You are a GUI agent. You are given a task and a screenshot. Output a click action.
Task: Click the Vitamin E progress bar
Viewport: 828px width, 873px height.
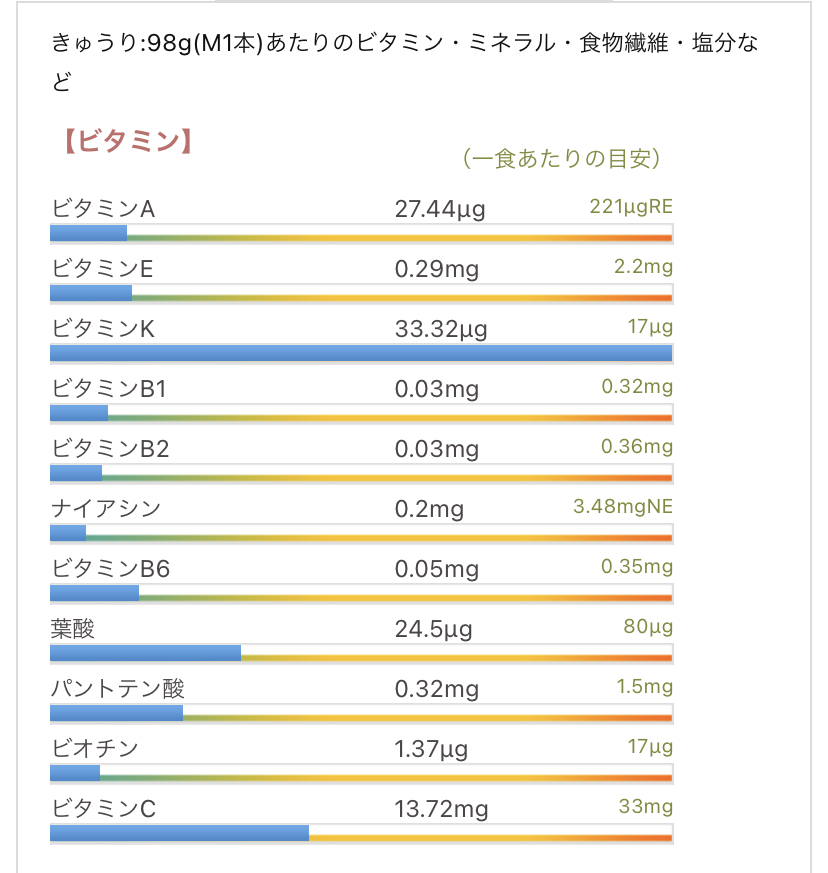click(x=361, y=293)
